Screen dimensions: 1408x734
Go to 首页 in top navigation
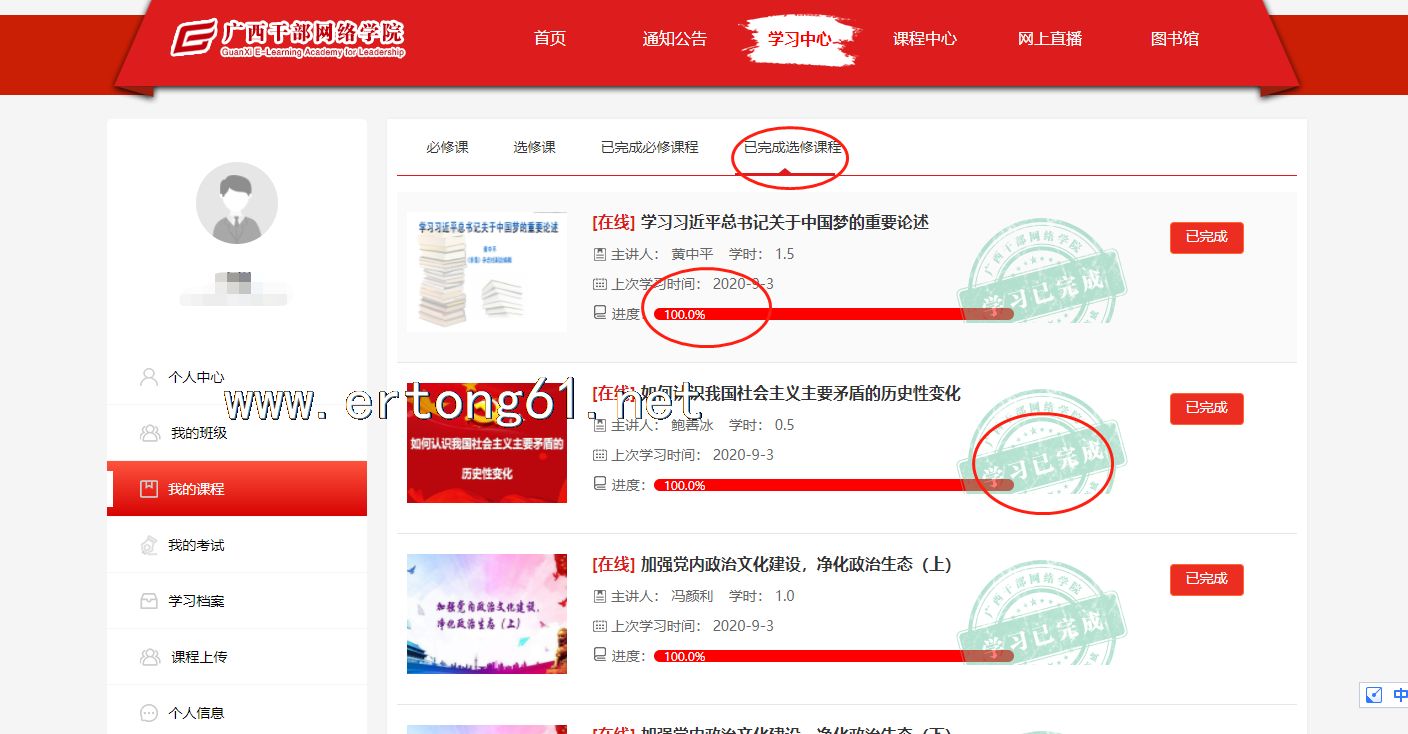pos(550,39)
